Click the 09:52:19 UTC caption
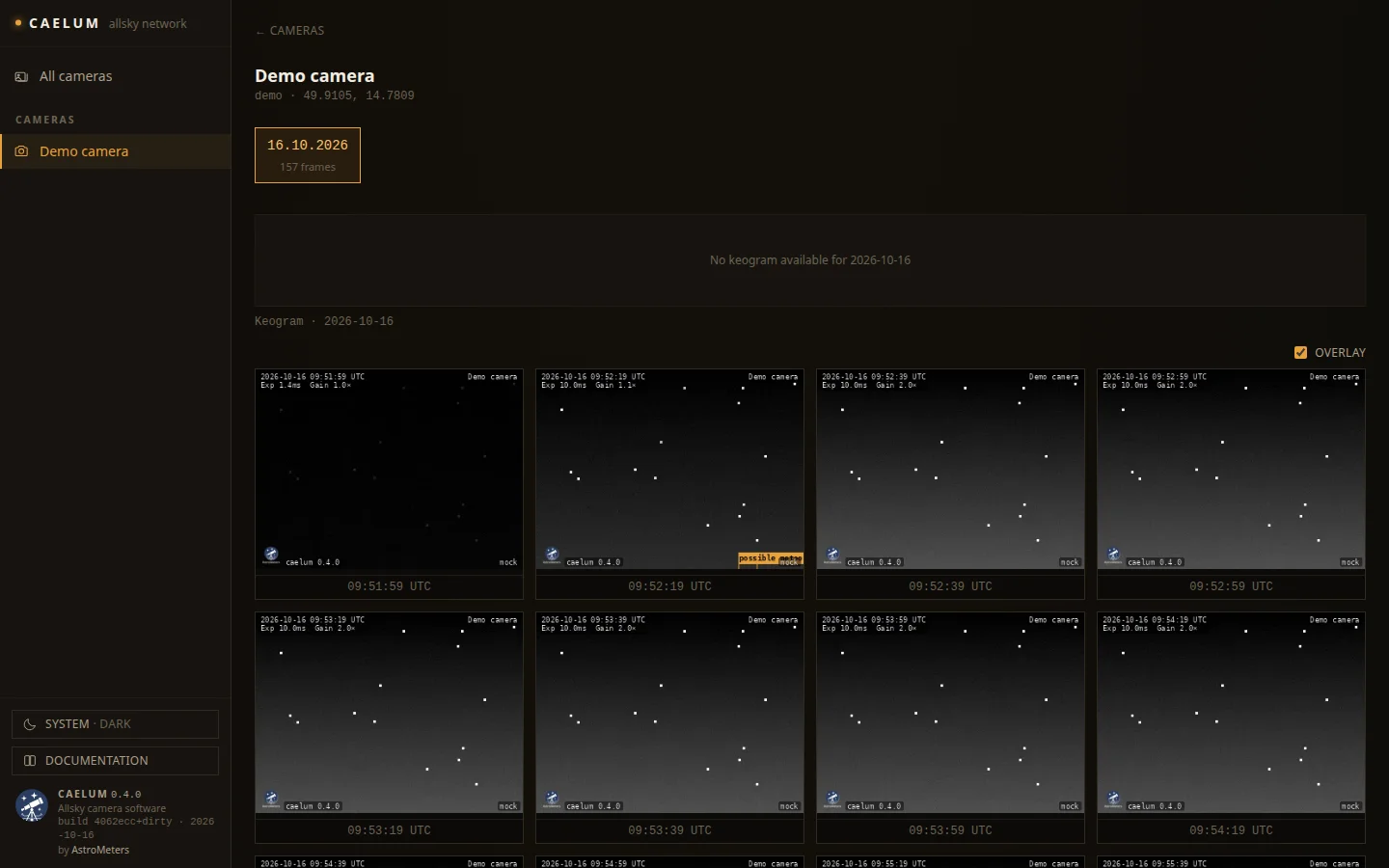 669,586
